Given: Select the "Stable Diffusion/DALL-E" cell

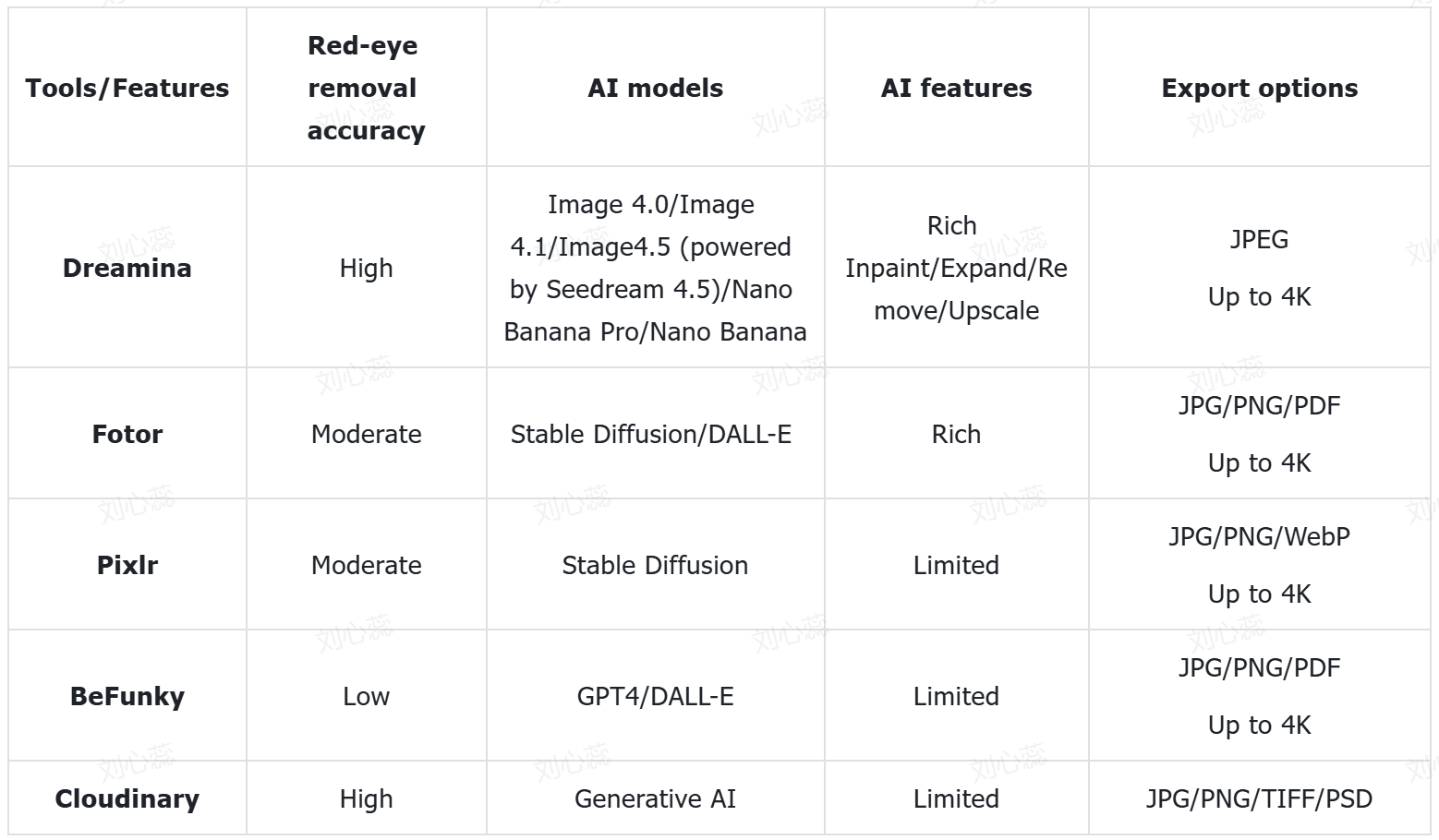Looking at the screenshot, I should tap(651, 434).
